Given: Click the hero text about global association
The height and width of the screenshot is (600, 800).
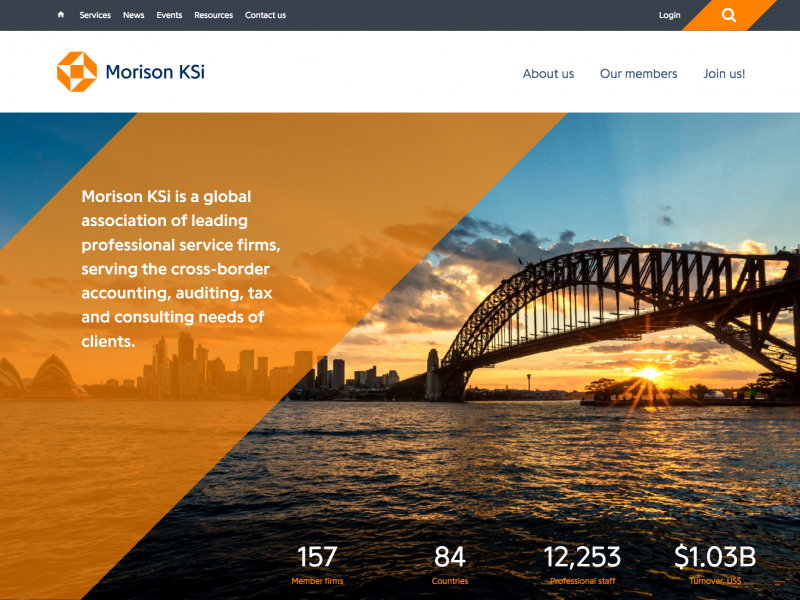Looking at the screenshot, I should coord(181,269).
